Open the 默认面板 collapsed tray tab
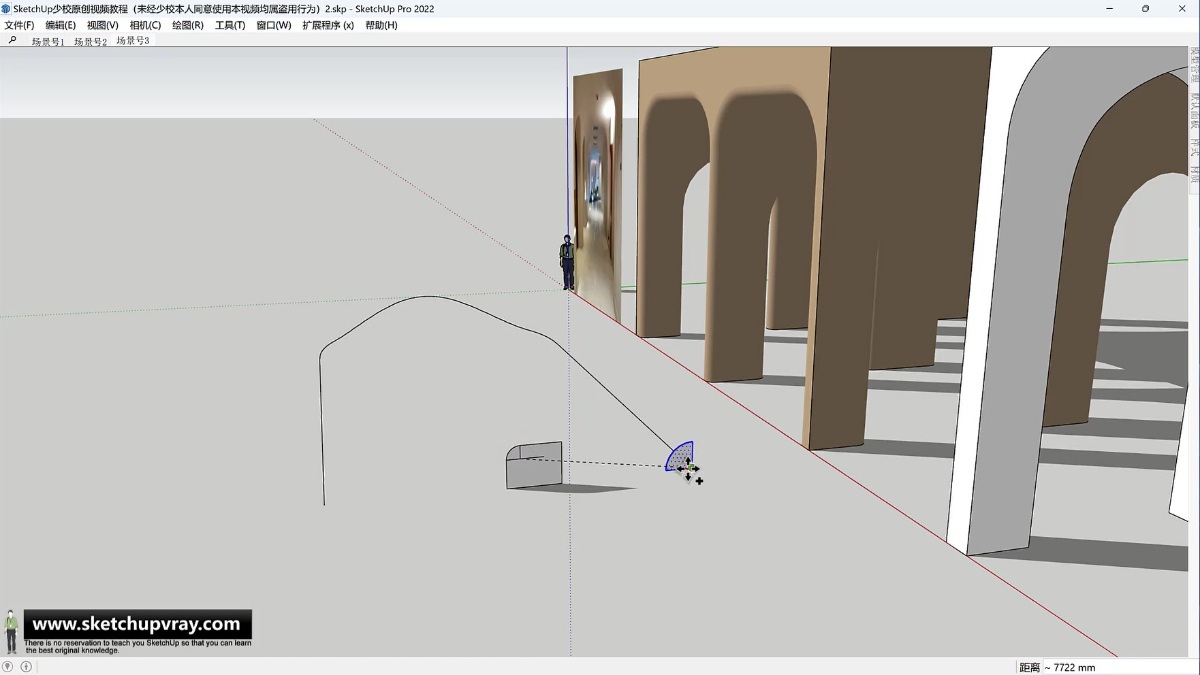 click(1194, 111)
